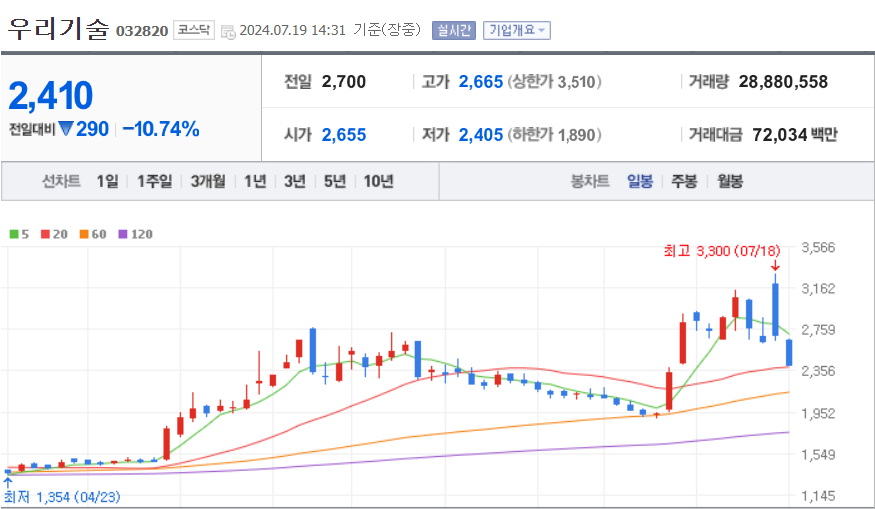This screenshot has height=509, width=875.
Task: Click the -10.74% change rate
Action: click(161, 129)
